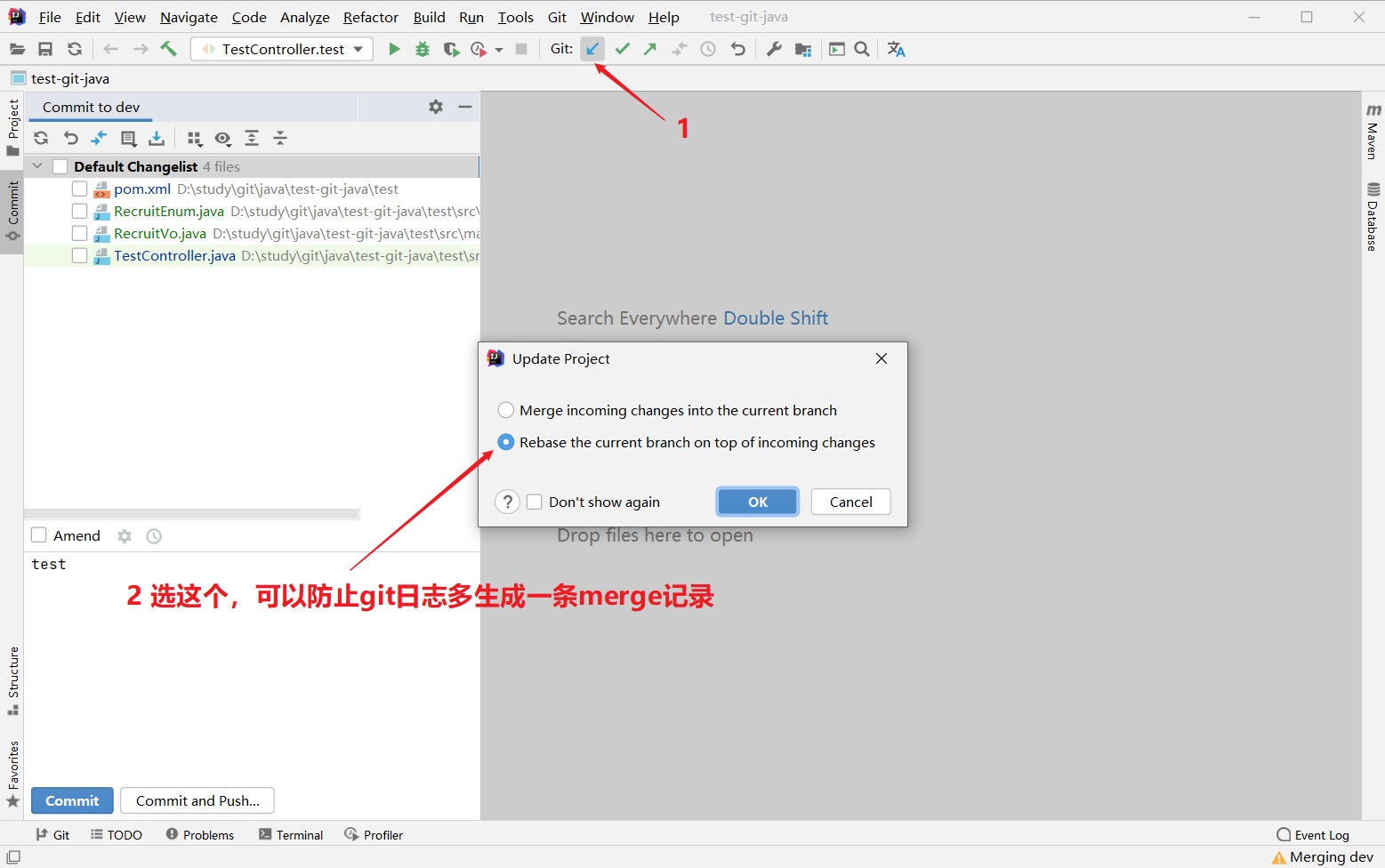1385x868 pixels.
Task: Check the Default Changelist checkbox
Action: 60,166
